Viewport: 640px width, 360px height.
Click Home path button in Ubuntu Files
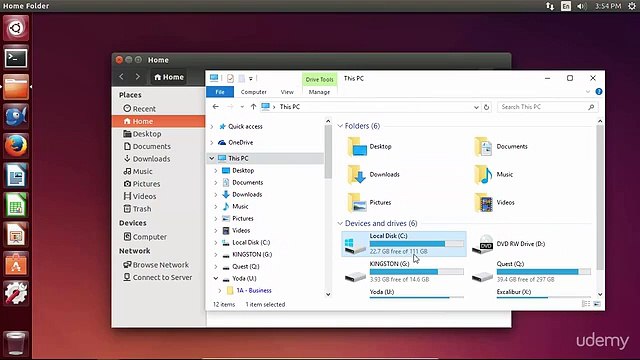[169, 77]
